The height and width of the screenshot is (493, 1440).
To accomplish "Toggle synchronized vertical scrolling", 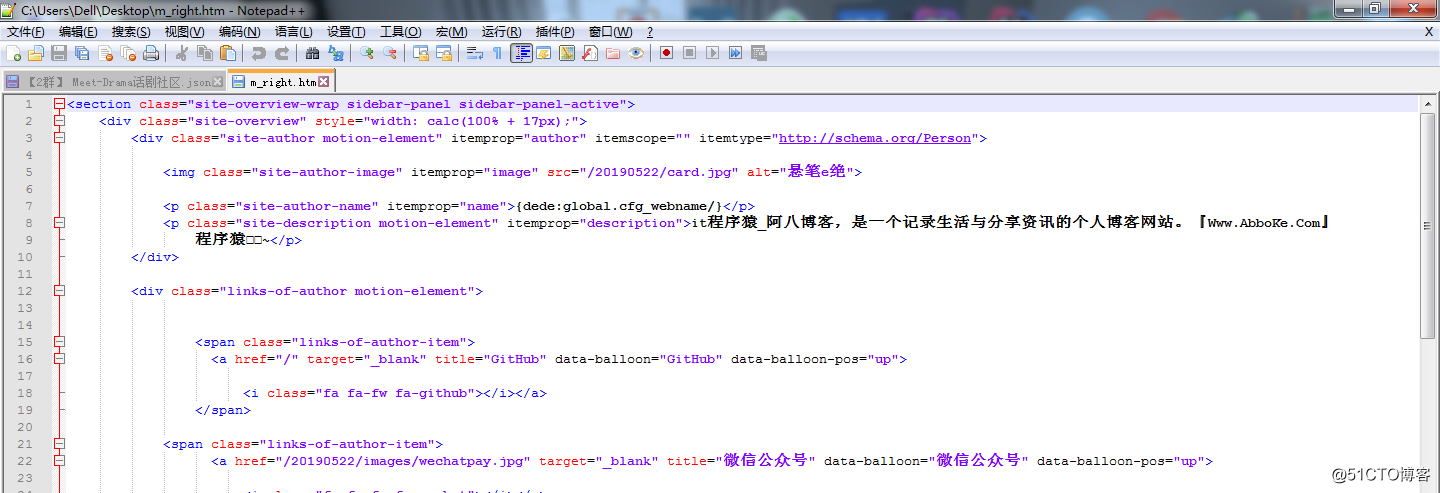I will coord(421,53).
